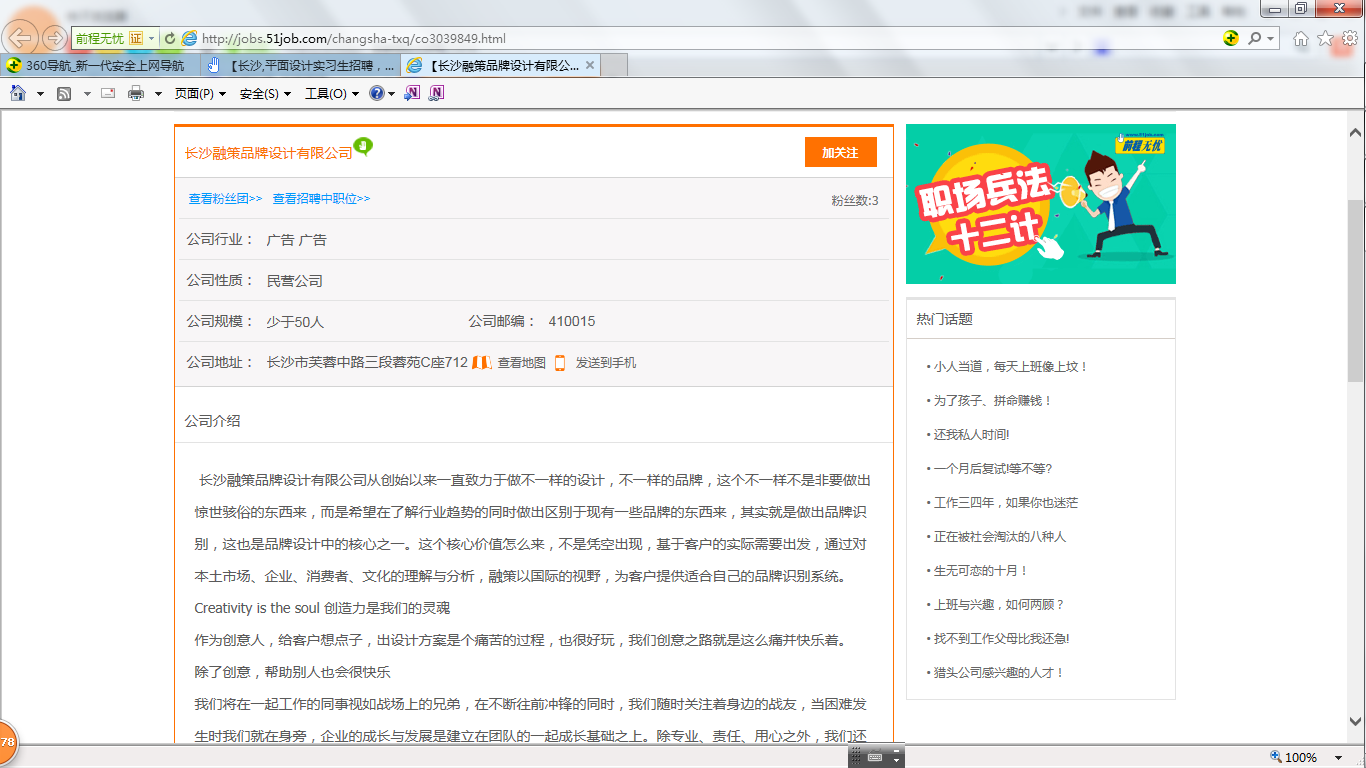
Task: Switch to the 360导航 tab
Action: click(x=100, y=66)
